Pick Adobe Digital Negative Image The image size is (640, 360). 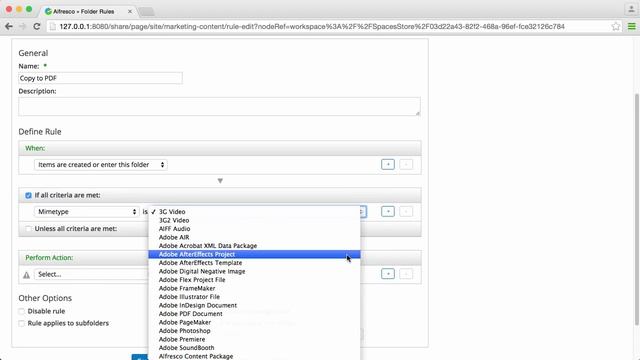pos(254,271)
